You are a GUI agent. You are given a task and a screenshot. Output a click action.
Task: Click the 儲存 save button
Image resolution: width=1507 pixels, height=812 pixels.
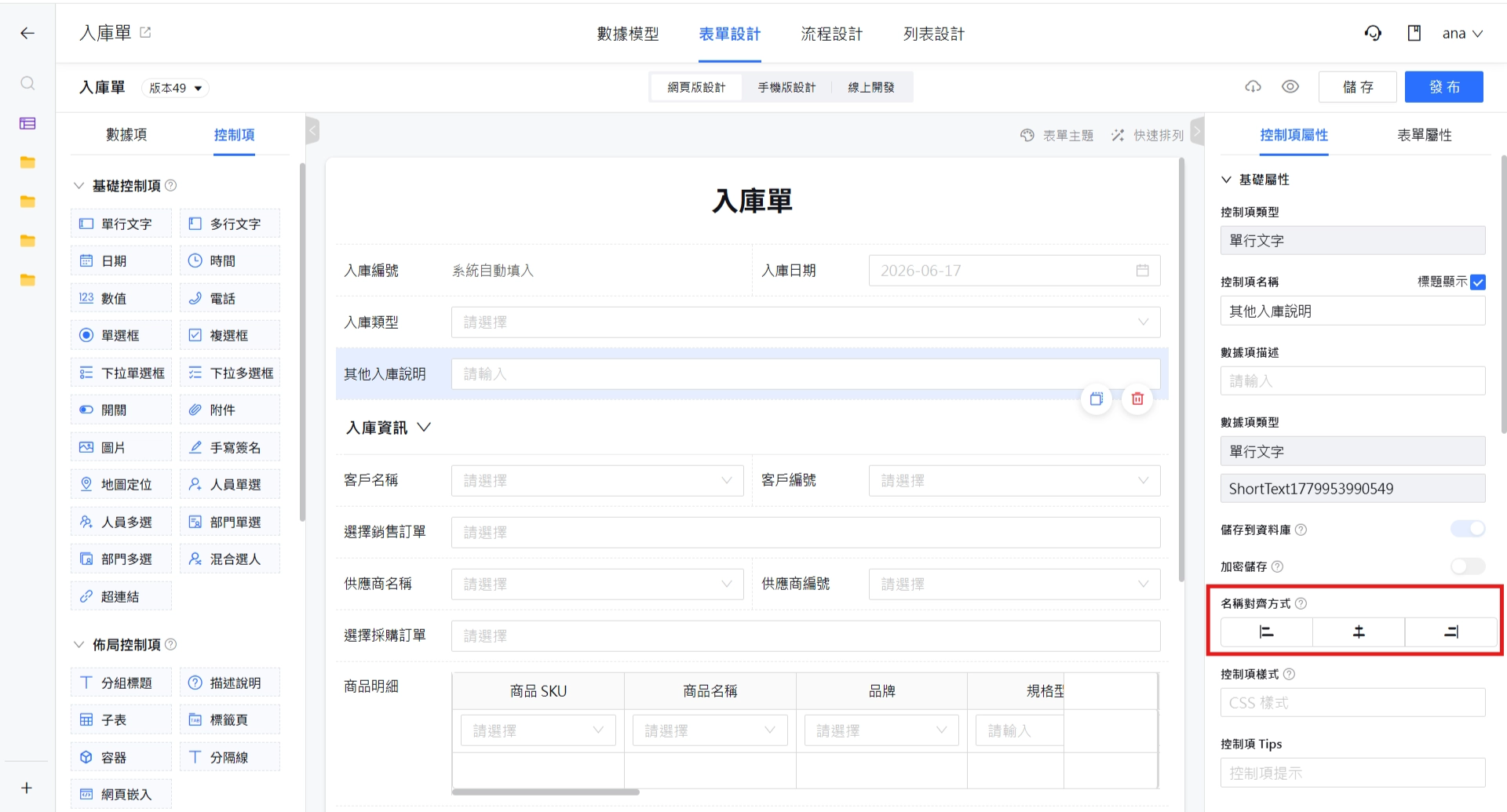(1358, 87)
